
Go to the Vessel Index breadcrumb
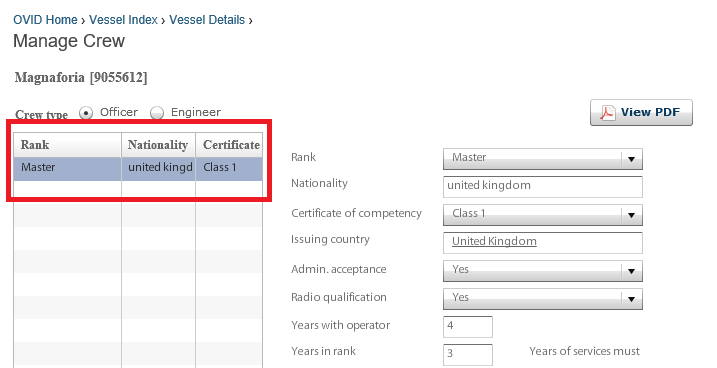123,20
